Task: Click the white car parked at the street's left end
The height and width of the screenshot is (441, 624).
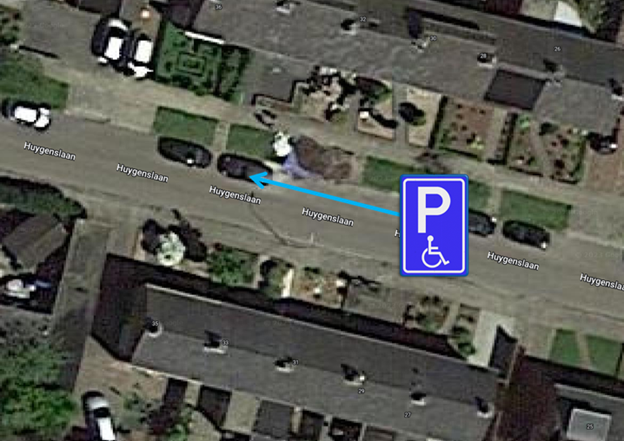Action: (x=27, y=114)
